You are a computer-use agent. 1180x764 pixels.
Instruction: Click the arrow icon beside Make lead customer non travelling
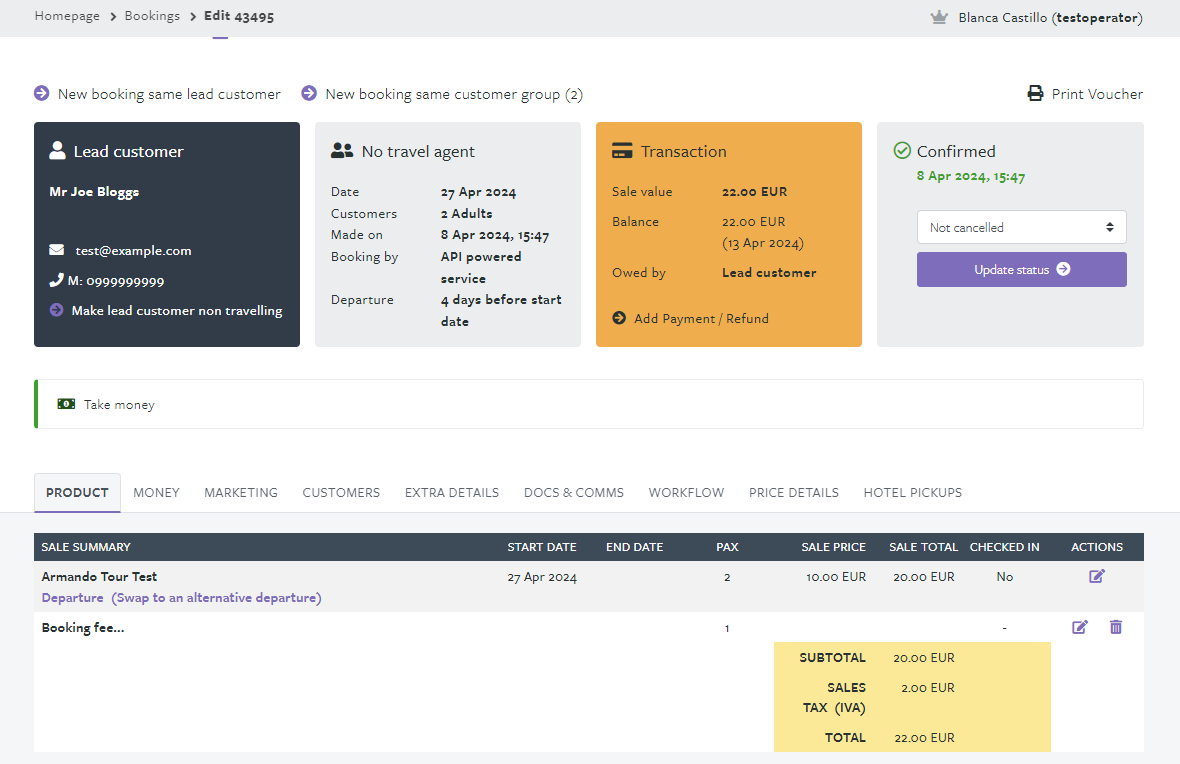tap(56, 310)
